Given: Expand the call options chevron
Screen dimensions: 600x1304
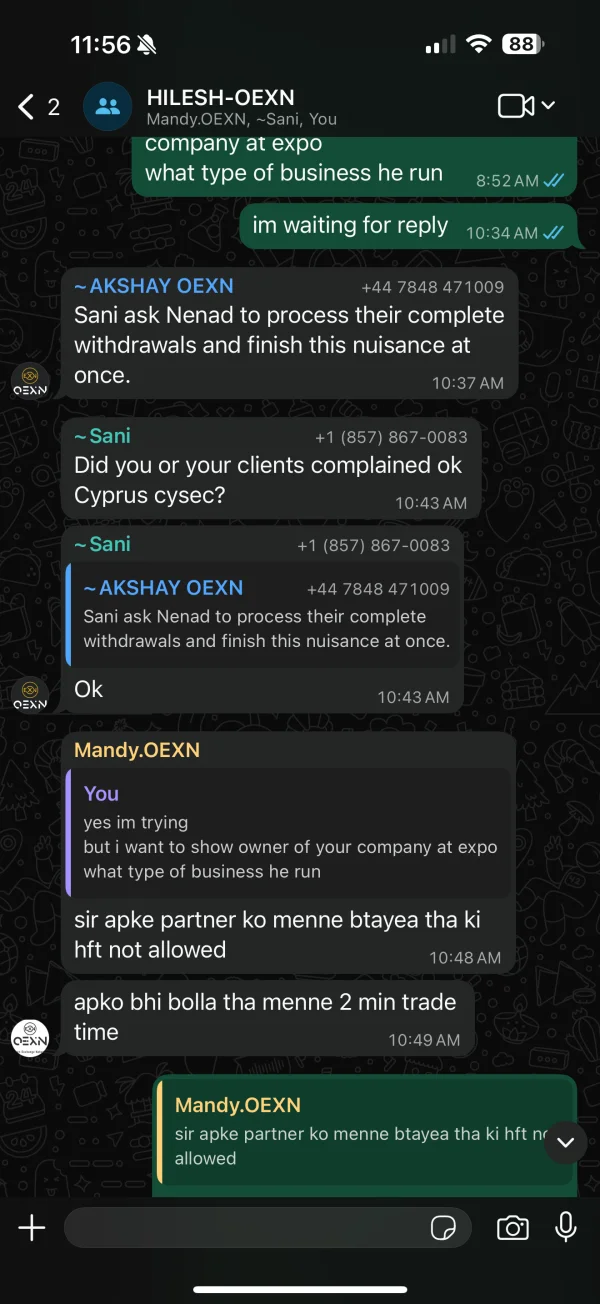Looking at the screenshot, I should [548, 106].
